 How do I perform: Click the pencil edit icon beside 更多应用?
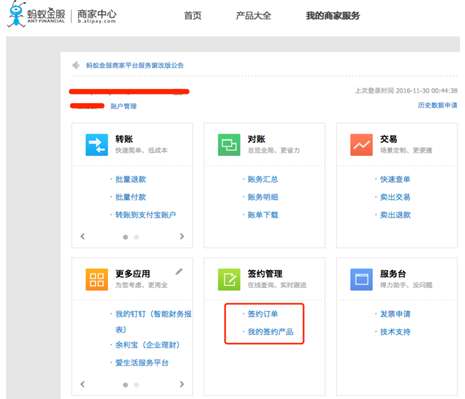(x=179, y=272)
